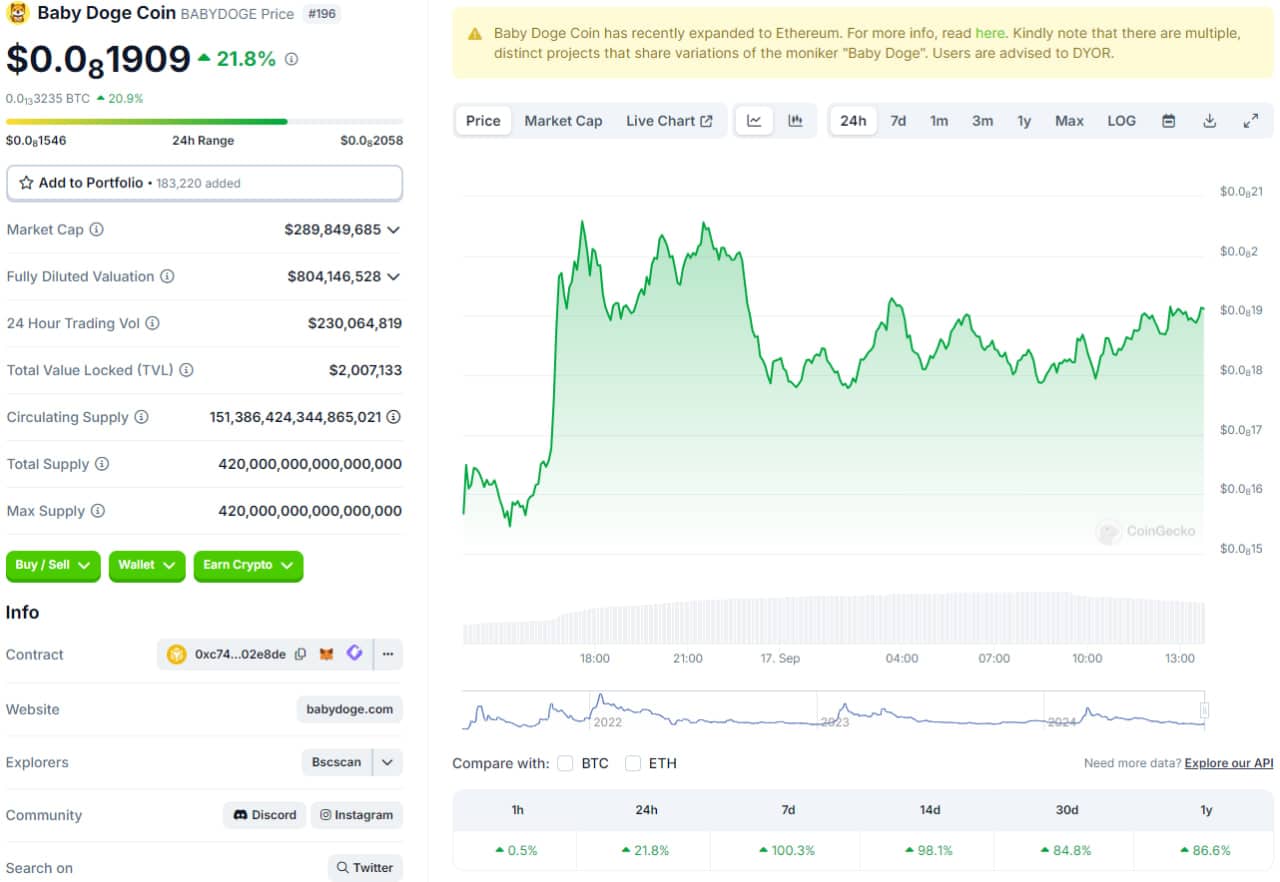Click the purple wallet icon in Contract row
The height and width of the screenshot is (882, 1280).
point(354,653)
